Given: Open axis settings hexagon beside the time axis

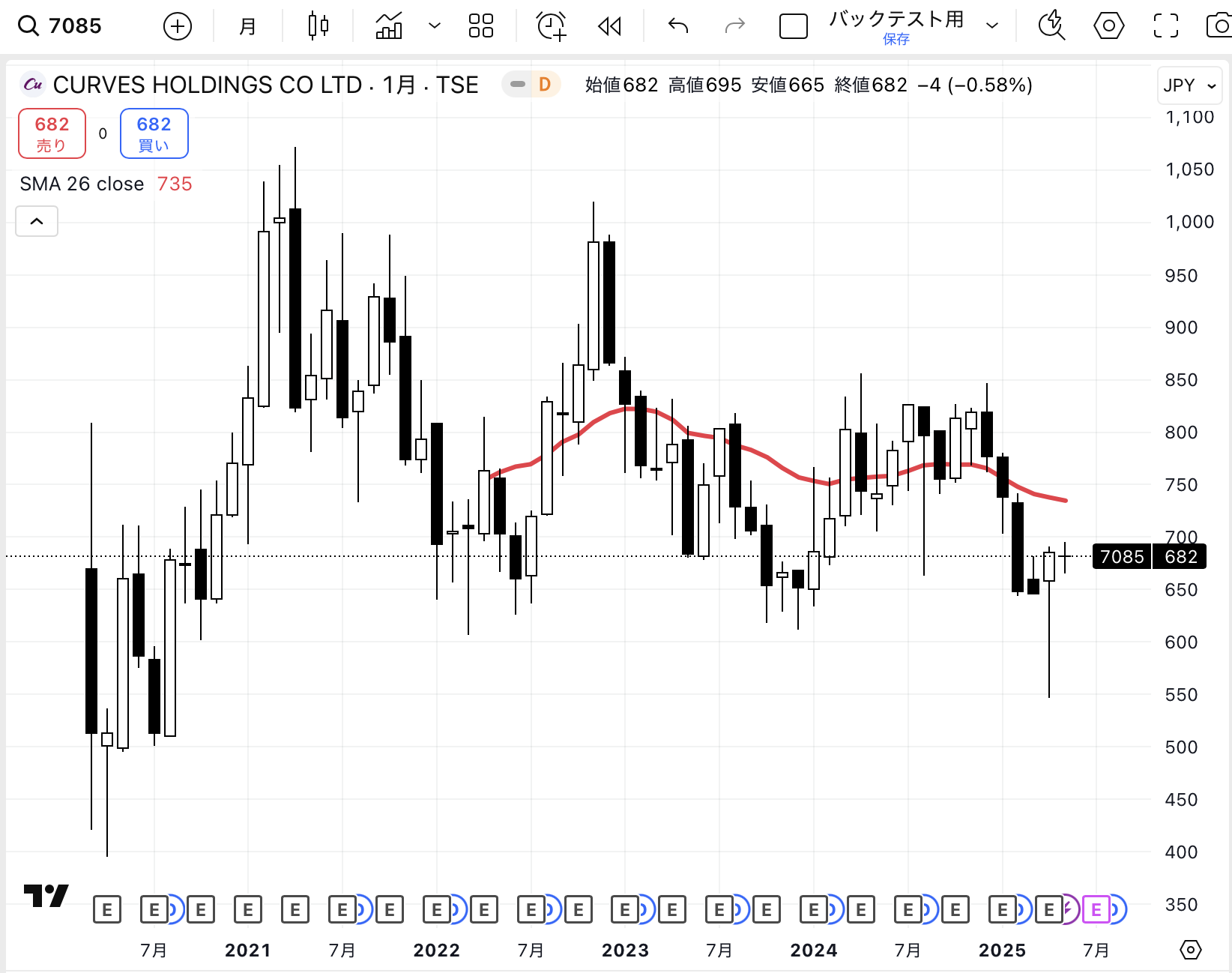Looking at the screenshot, I should tap(1191, 950).
